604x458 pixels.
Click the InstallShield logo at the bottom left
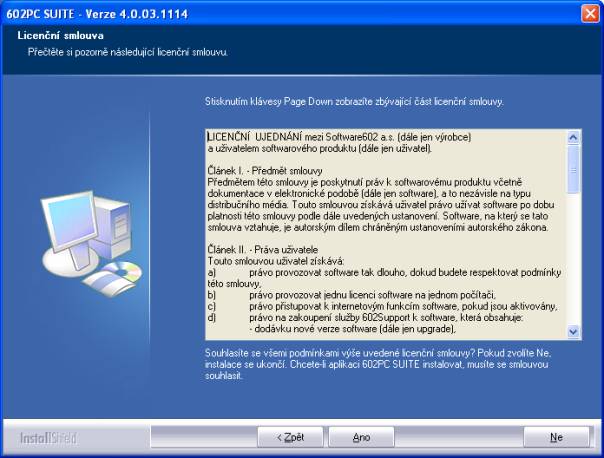[48, 438]
